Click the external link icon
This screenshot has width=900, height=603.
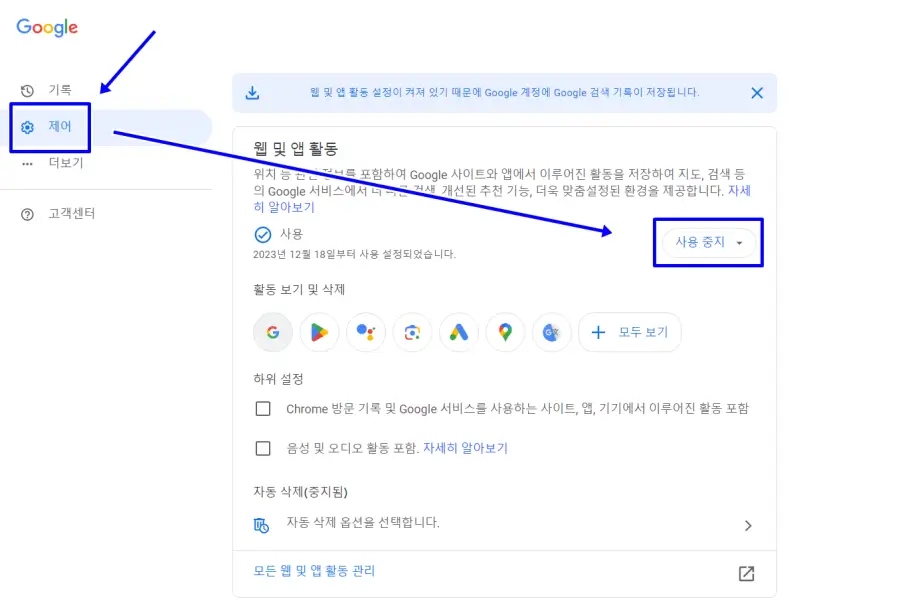coord(746,573)
